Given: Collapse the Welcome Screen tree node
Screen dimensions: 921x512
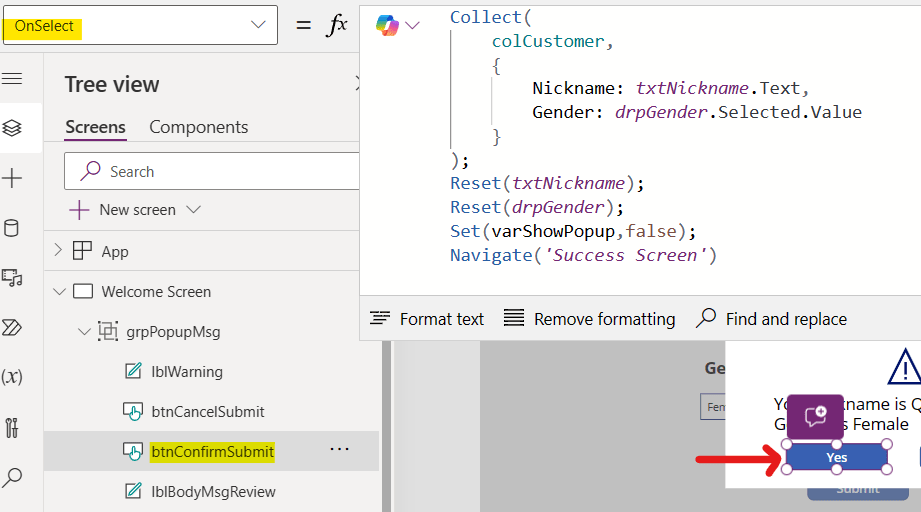Looking at the screenshot, I should 59,292.
